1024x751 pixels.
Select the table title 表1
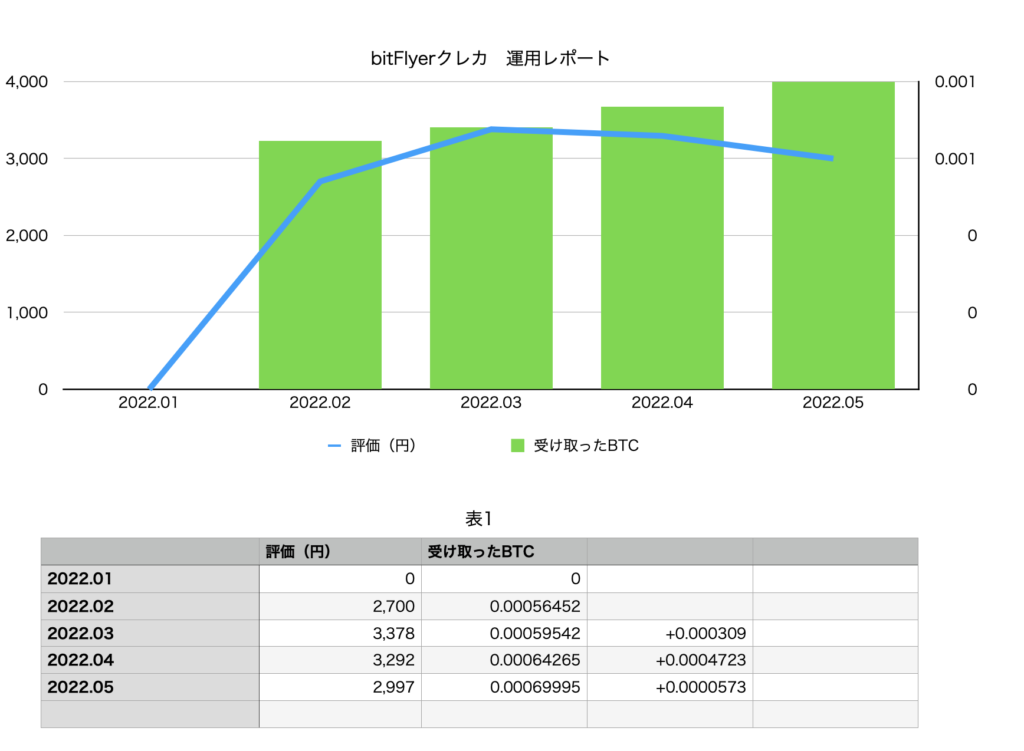click(x=479, y=519)
